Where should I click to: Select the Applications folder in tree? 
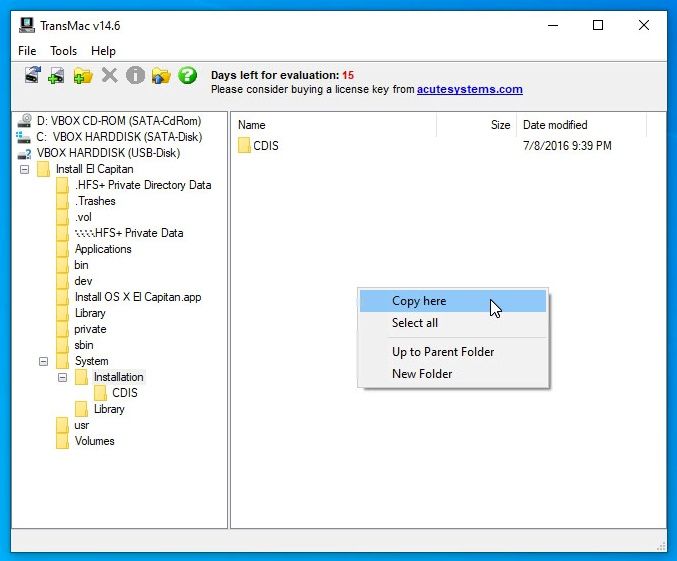tap(102, 249)
